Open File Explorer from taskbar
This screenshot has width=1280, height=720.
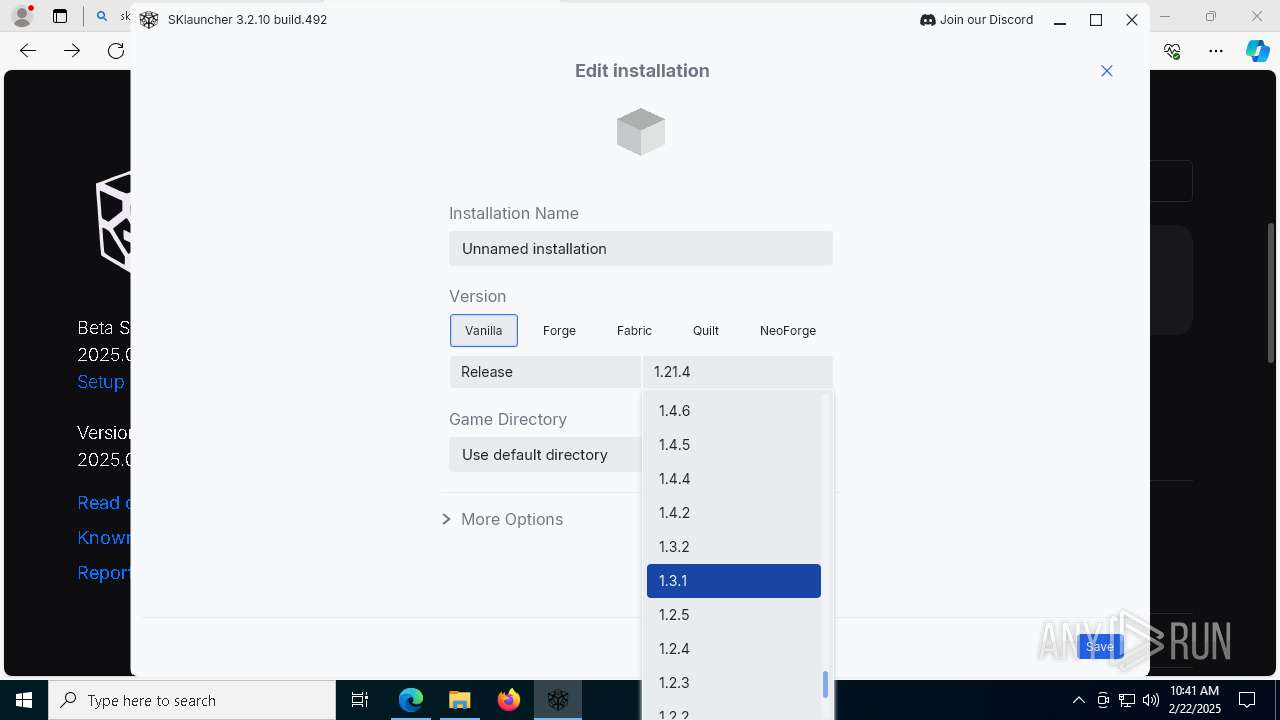tap(459, 701)
